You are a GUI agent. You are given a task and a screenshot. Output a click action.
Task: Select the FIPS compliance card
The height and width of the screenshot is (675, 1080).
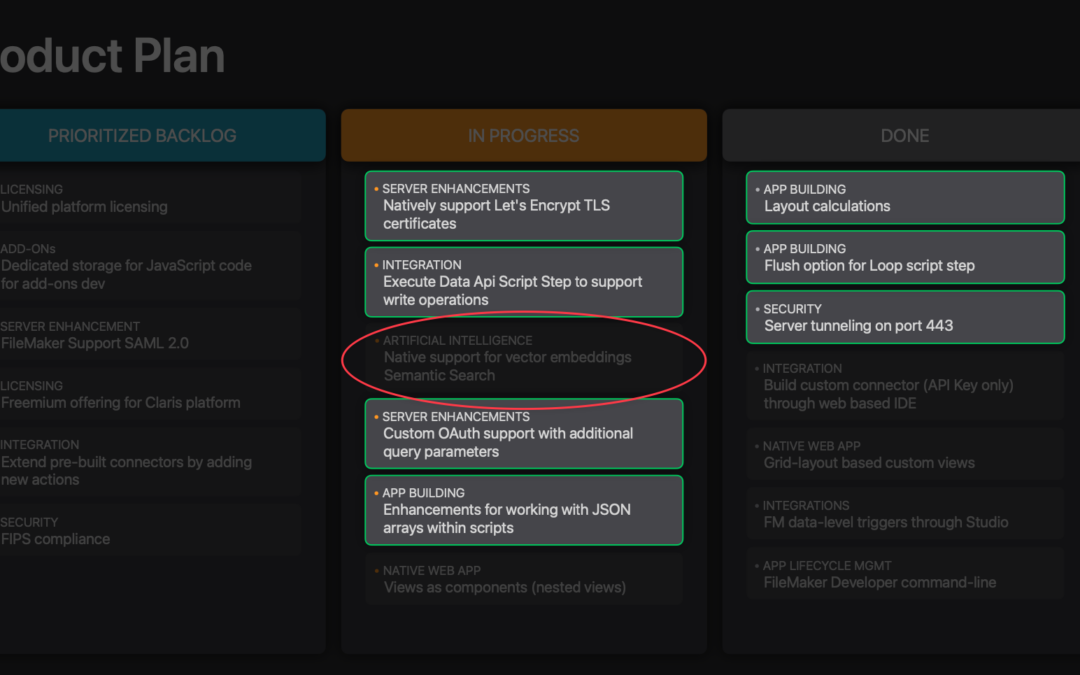(x=150, y=531)
